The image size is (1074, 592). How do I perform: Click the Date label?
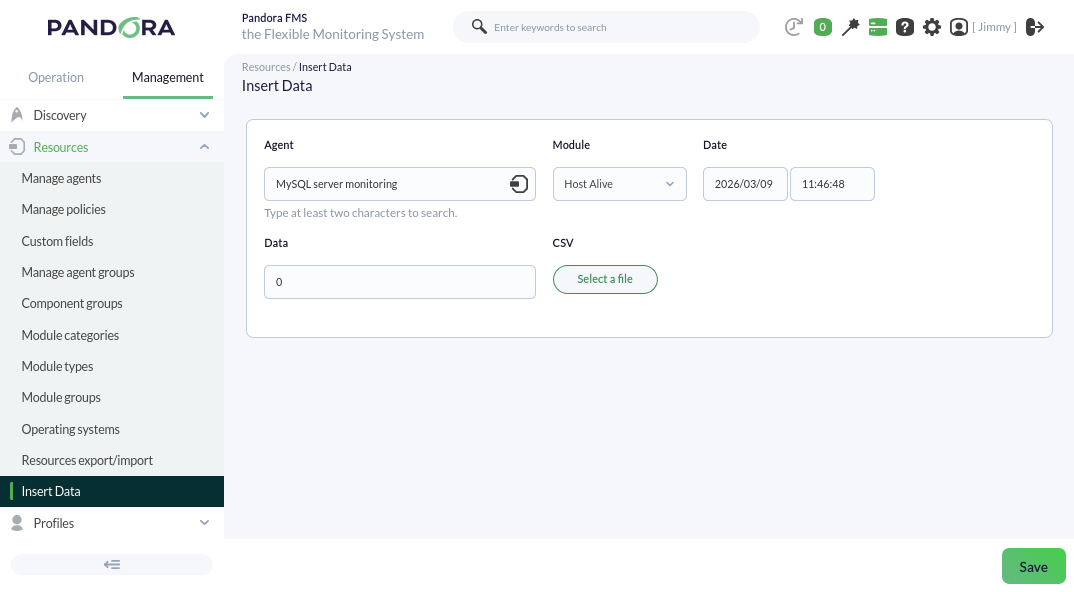(715, 145)
